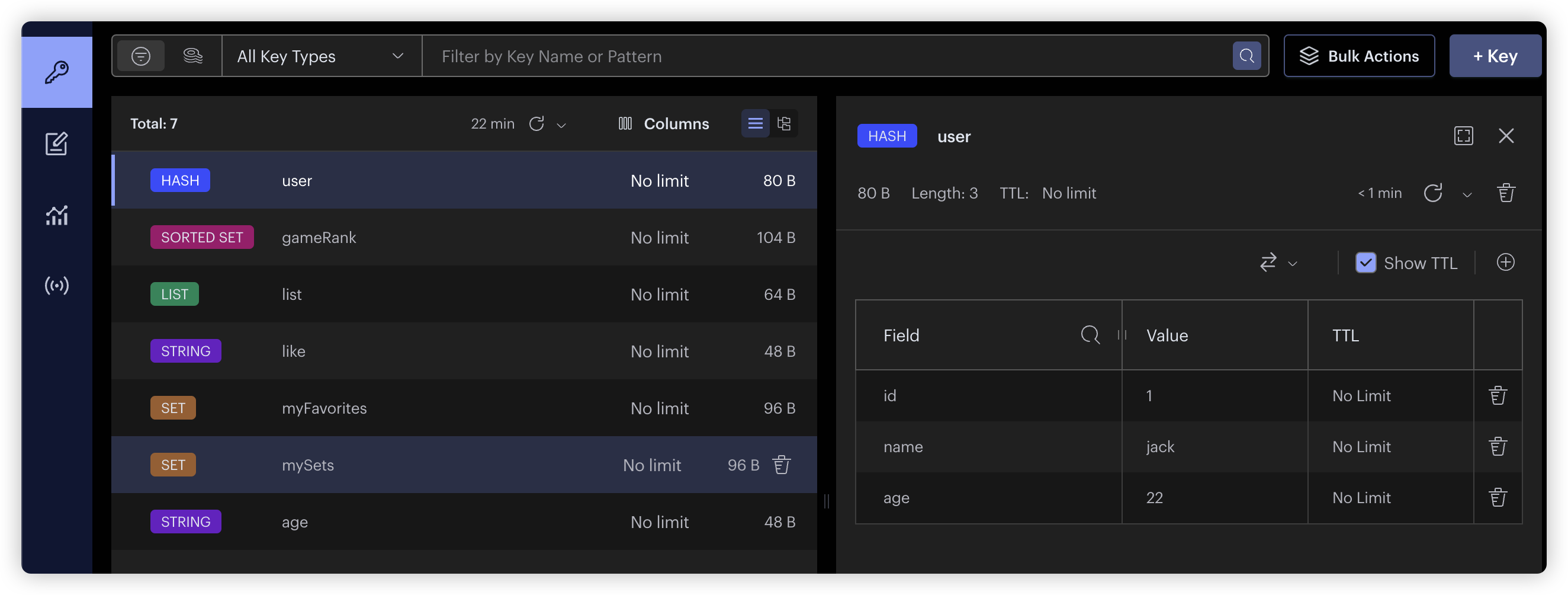Switch to Search by Values of Keys mode
Viewport: 1568px width, 595px height.
click(193, 56)
